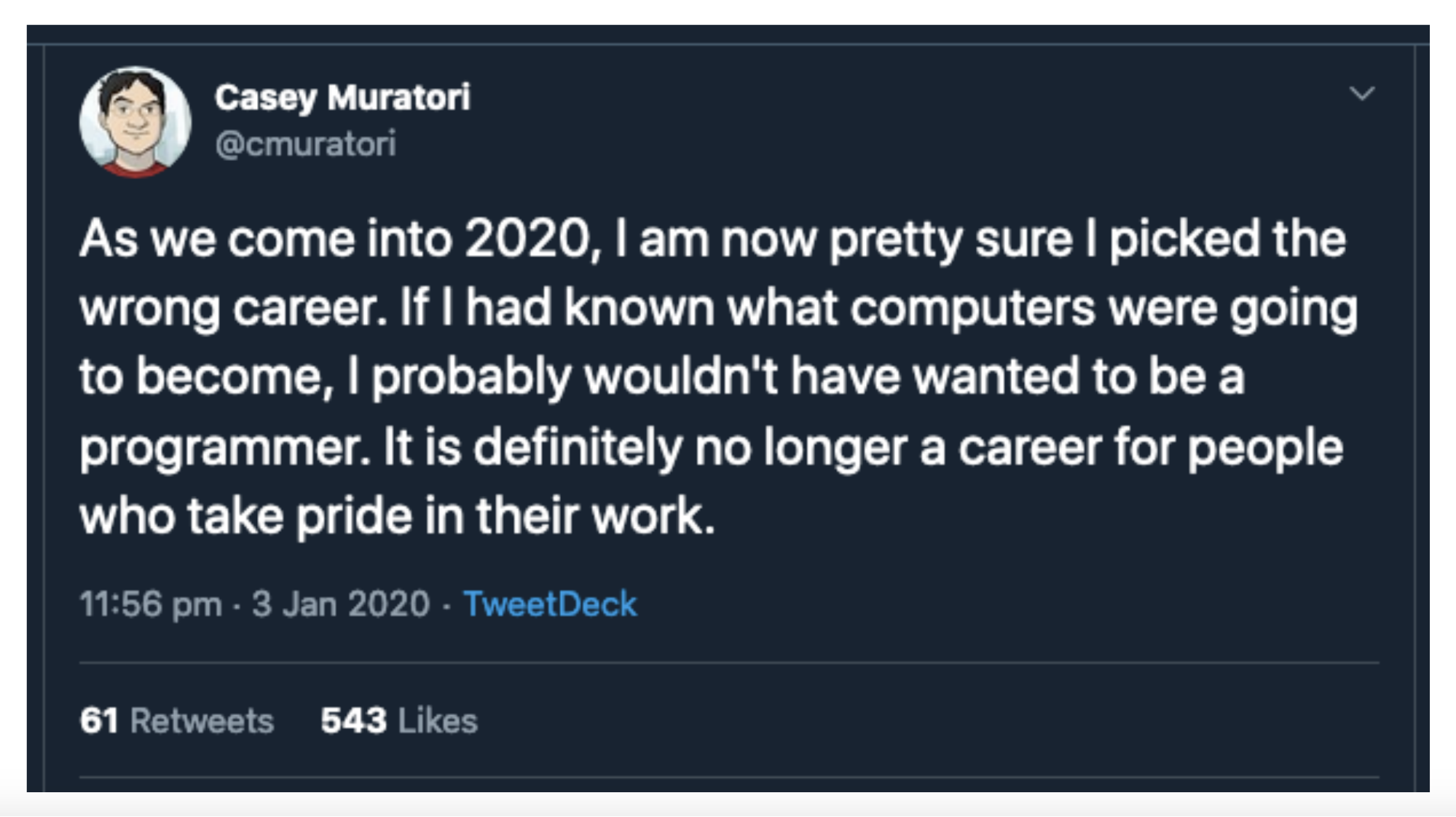Viewport: 1456px width, 817px height.
Task: Click the word "wrong" in the tweet
Action: 149,309
